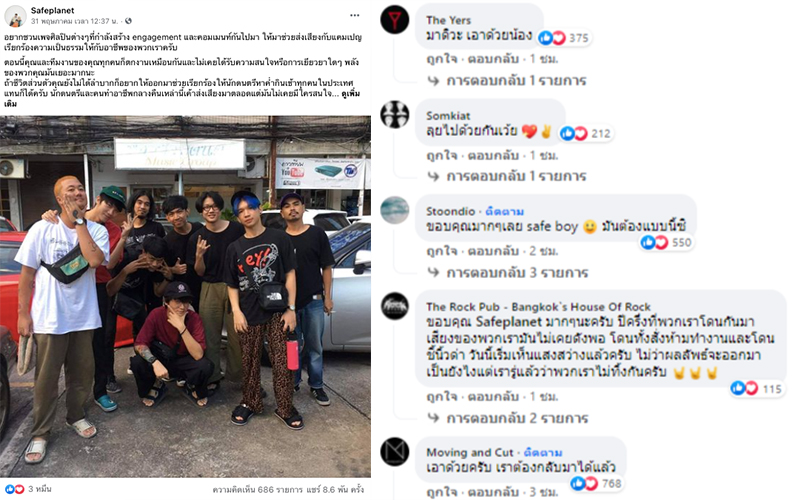
Task: View reactions on The Yers comment (375)
Action: 564,38
